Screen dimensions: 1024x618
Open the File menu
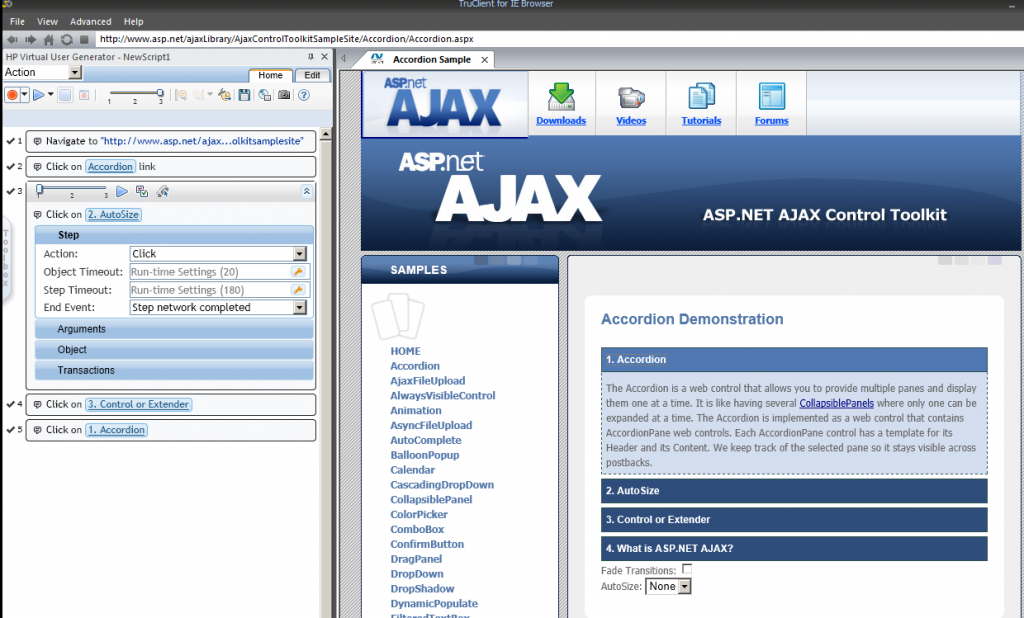tap(17, 22)
